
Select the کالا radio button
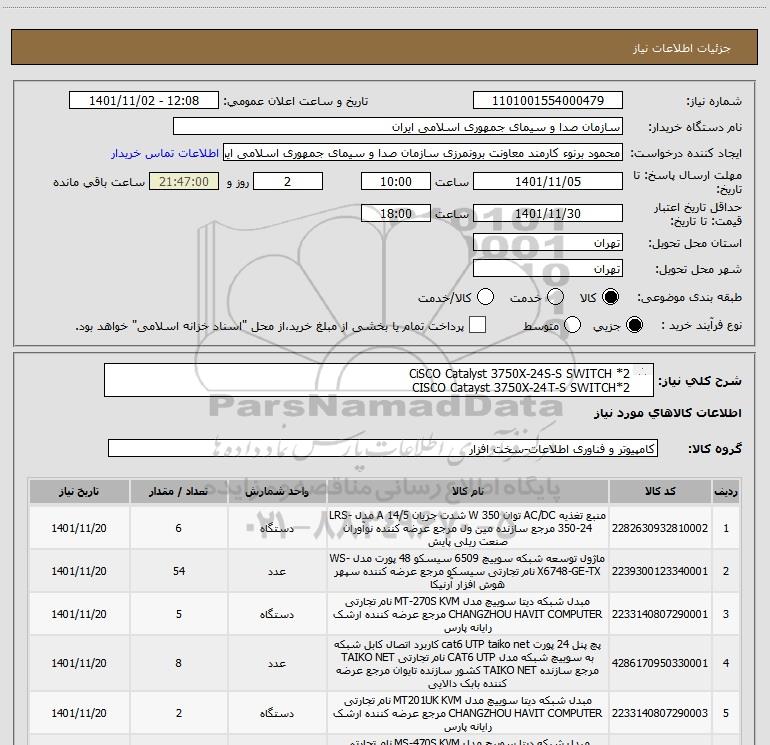click(610, 297)
